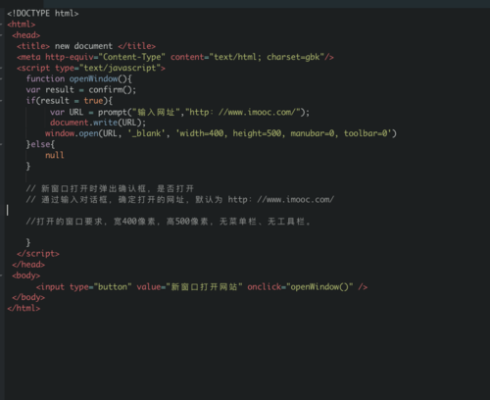
Task: Click the closing html tag at the bottom
Action: pyautogui.click(x=24, y=308)
